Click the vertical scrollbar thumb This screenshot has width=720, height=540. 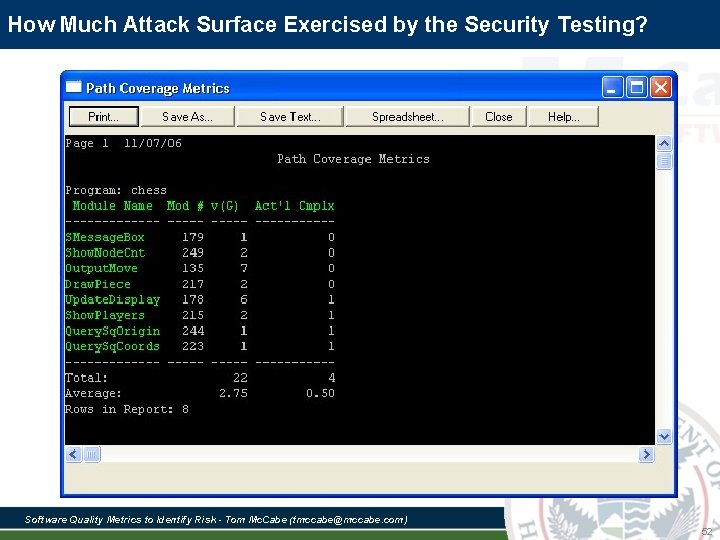664,161
